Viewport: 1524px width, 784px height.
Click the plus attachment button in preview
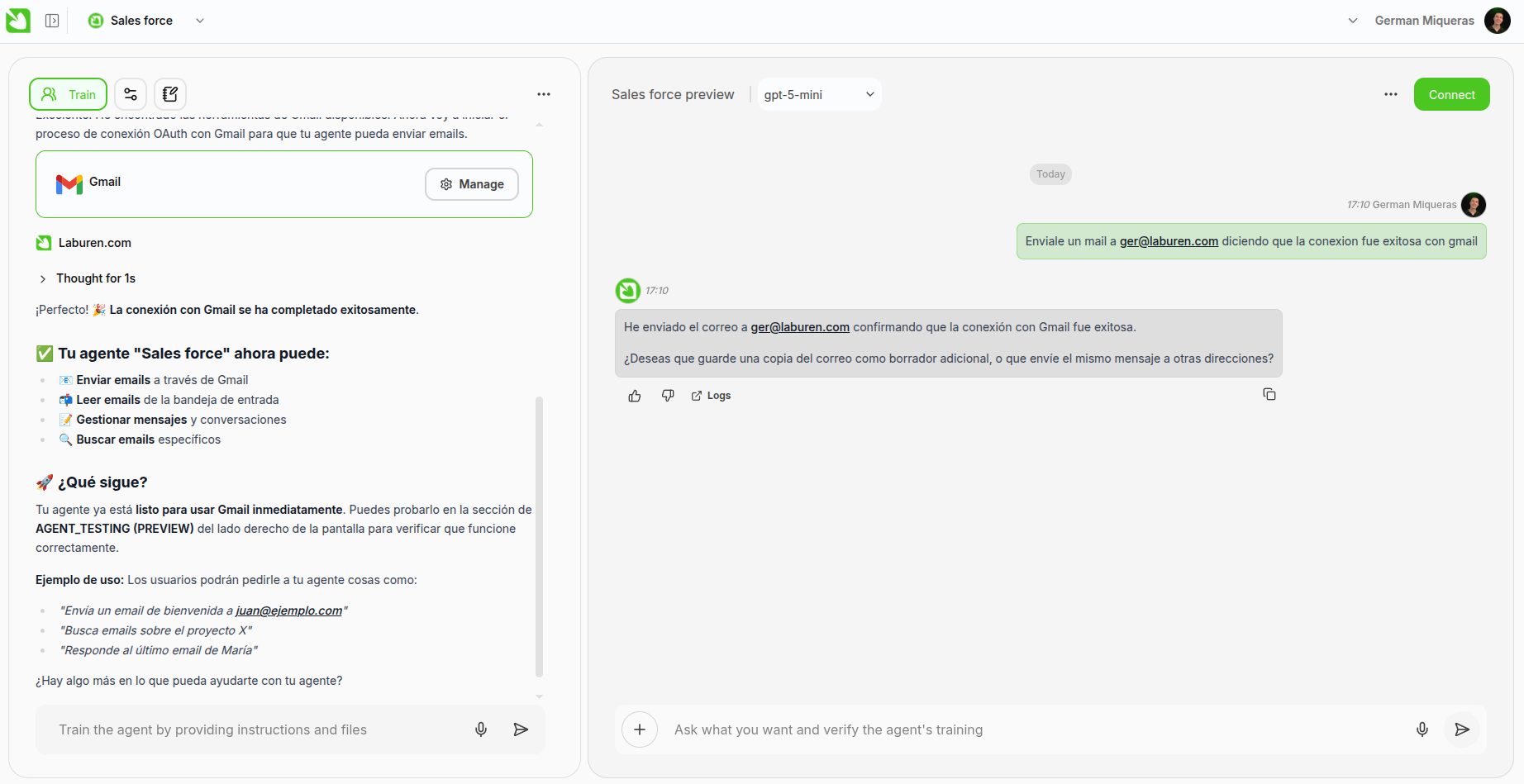(640, 729)
